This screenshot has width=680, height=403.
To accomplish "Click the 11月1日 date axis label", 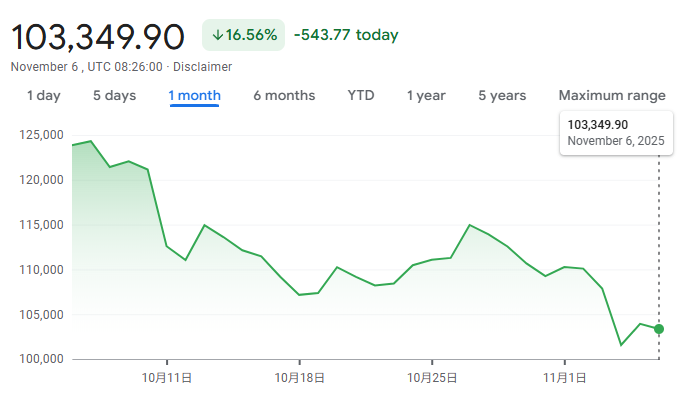I will 564,378.
